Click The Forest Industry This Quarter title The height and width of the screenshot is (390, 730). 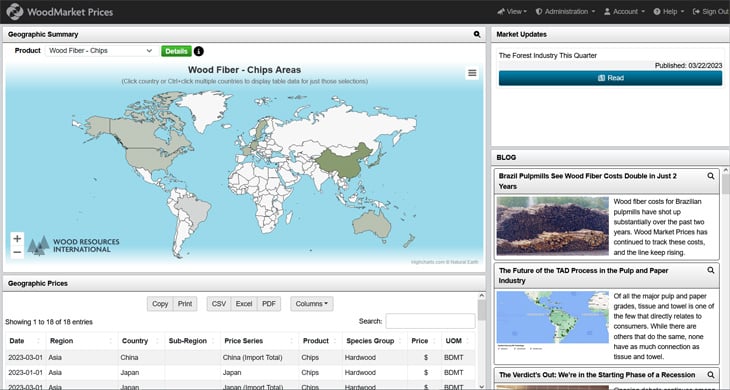pos(548,55)
